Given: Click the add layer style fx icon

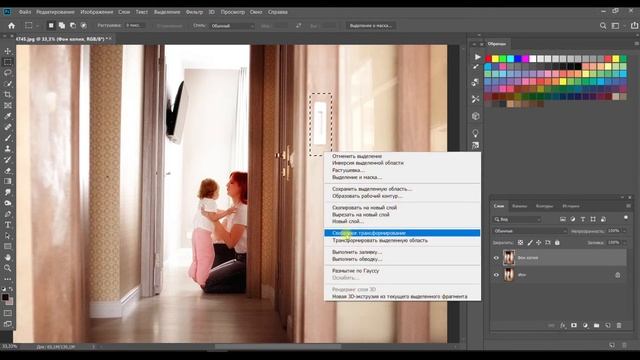Looking at the screenshot, I should (563, 325).
